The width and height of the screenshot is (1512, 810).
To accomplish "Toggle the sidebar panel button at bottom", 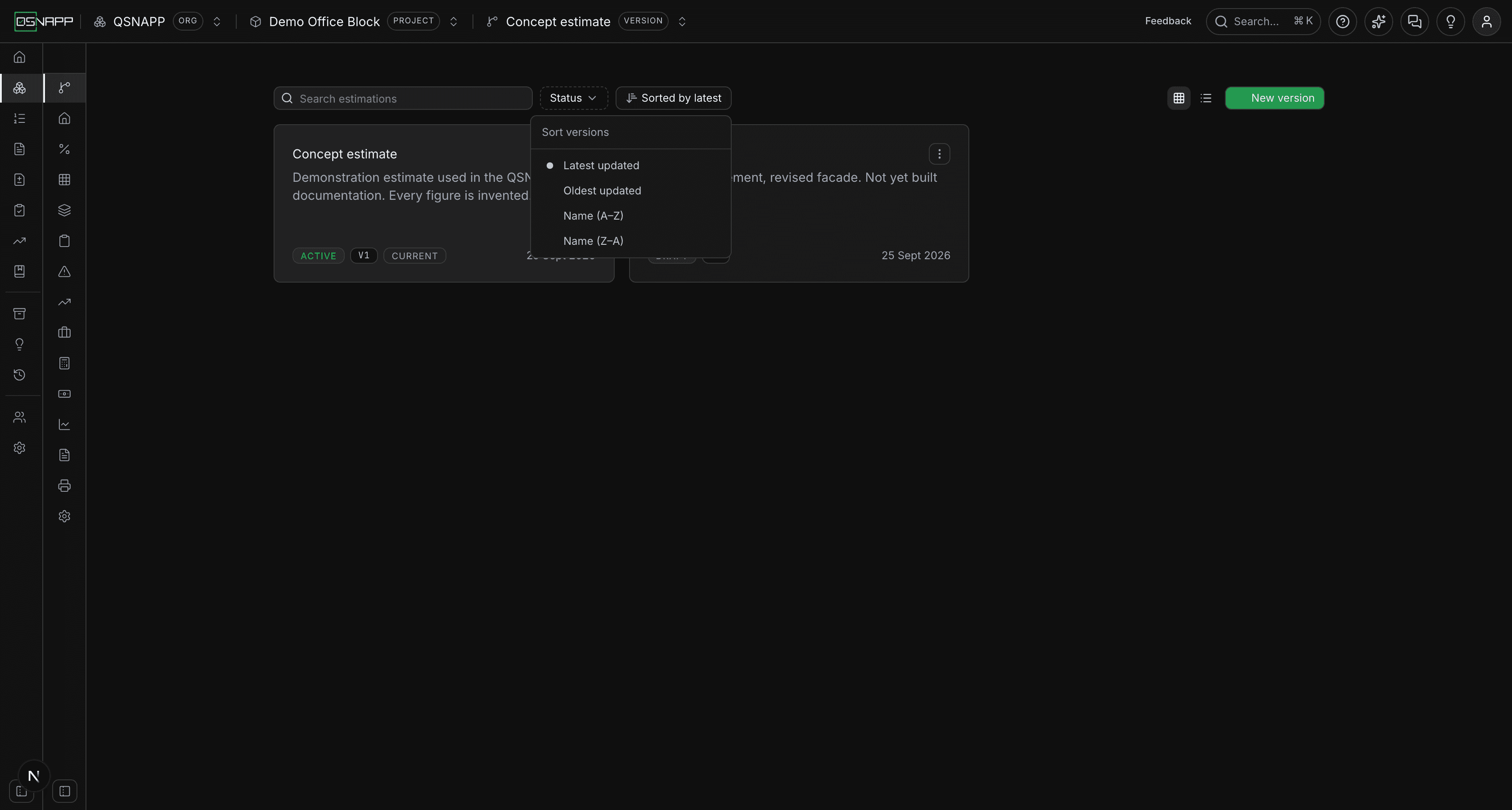I will click(x=64, y=791).
